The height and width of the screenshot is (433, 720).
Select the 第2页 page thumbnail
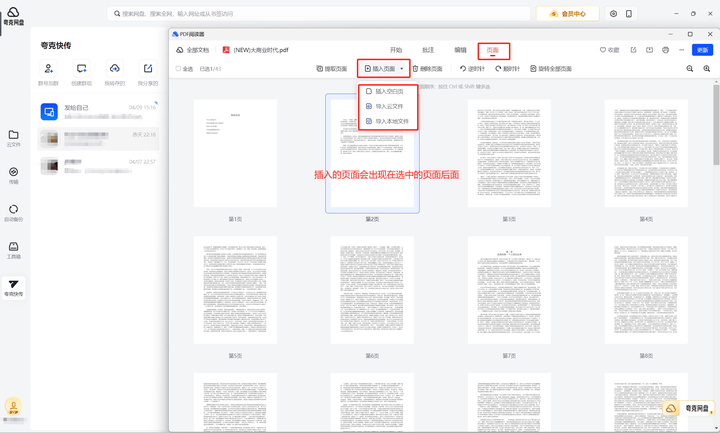point(372,153)
